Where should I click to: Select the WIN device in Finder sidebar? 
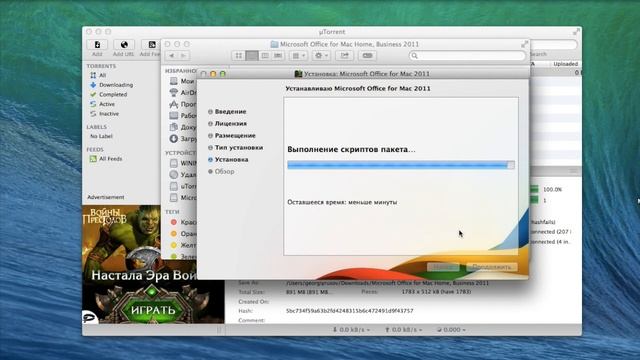(x=182, y=163)
